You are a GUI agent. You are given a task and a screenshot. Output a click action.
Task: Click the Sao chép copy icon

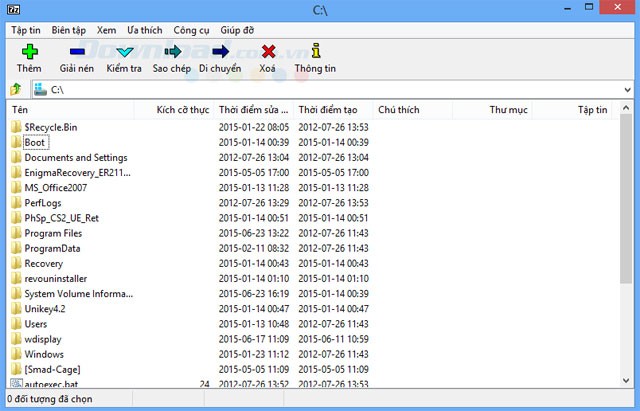click(173, 51)
